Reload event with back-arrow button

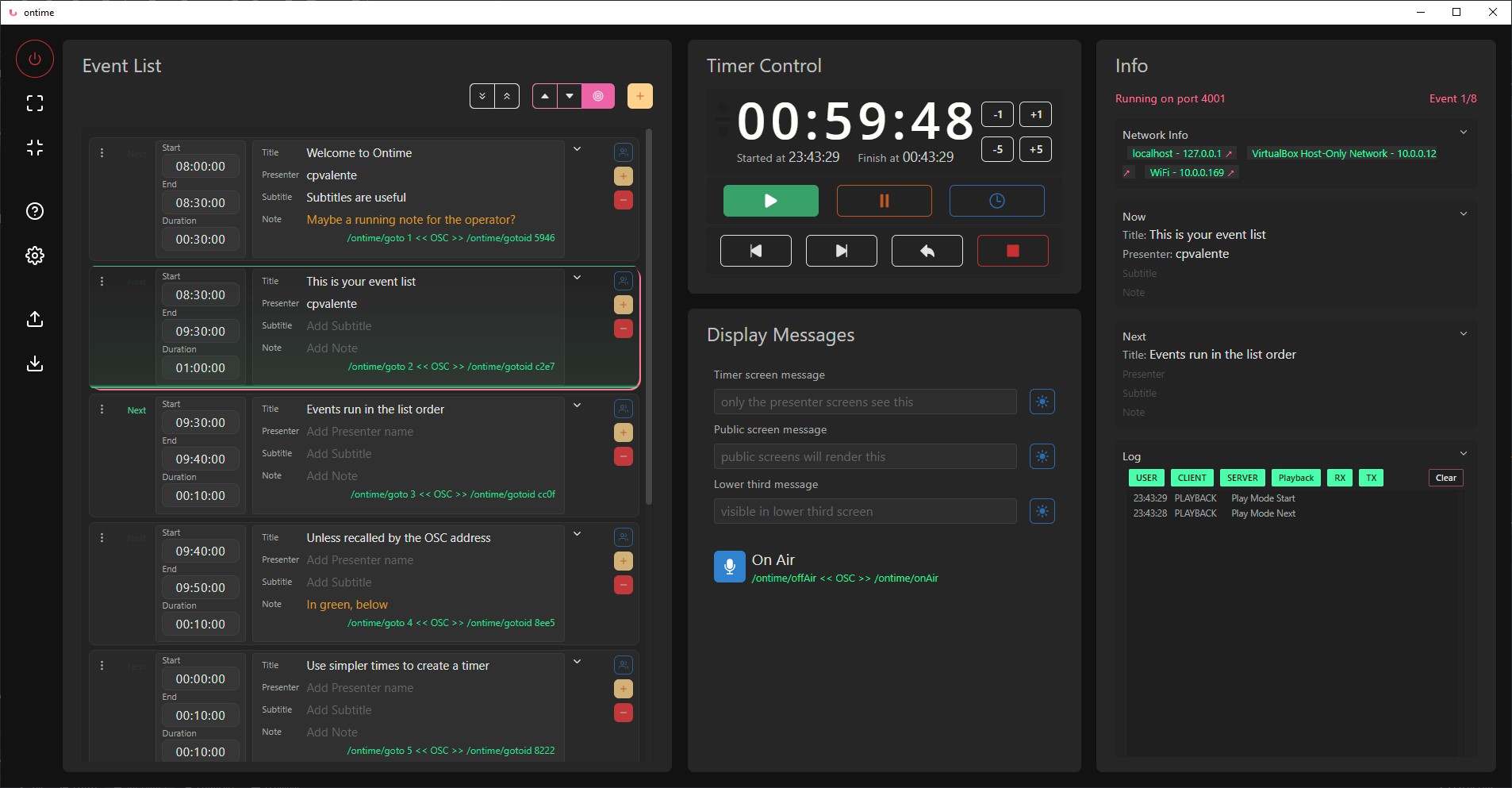click(927, 251)
